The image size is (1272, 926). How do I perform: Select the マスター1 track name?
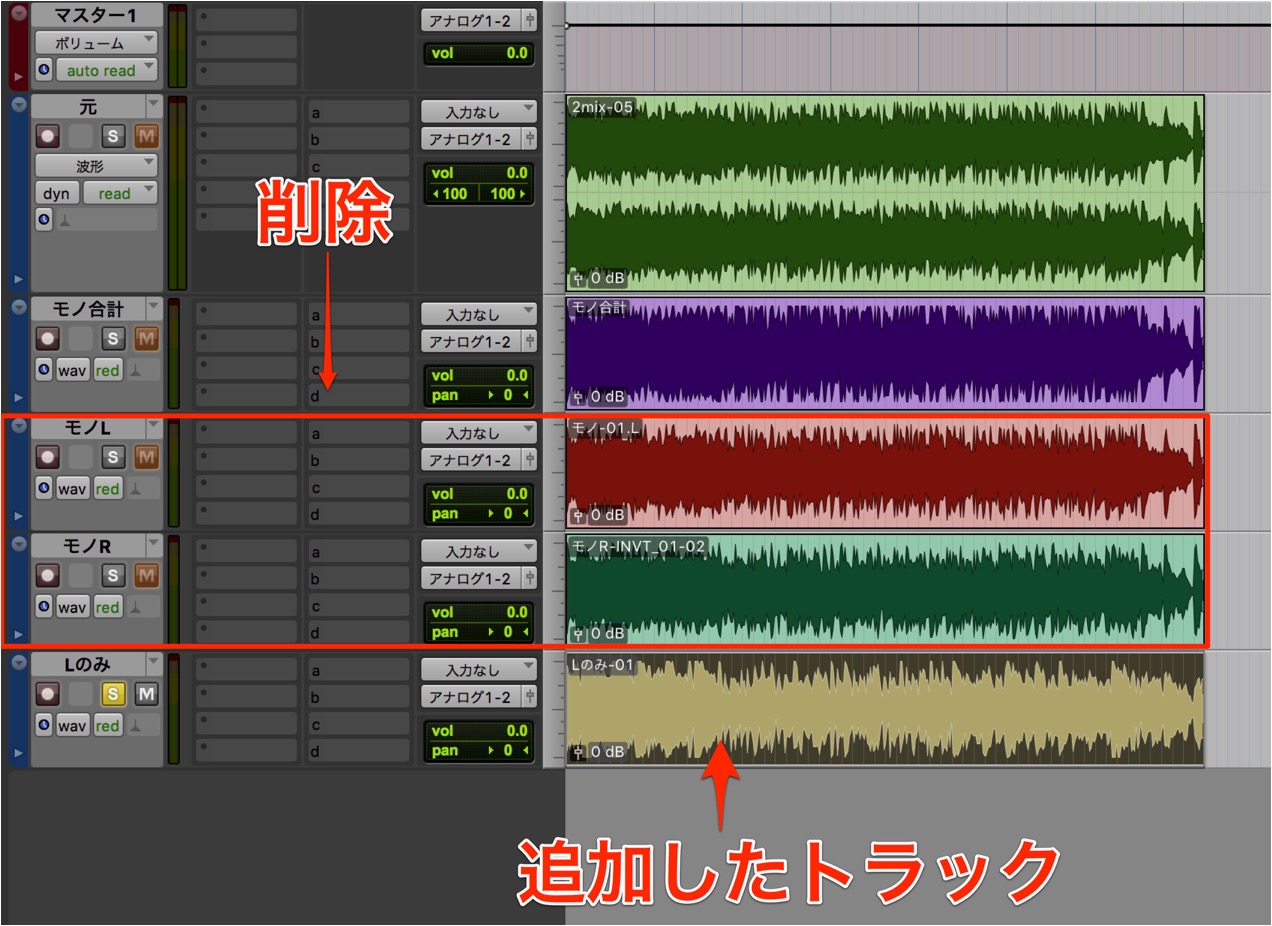pyautogui.click(x=96, y=15)
